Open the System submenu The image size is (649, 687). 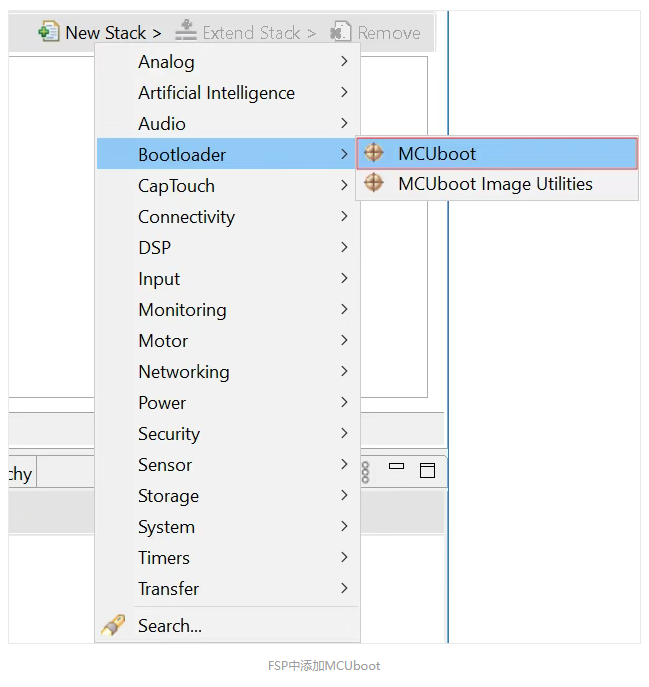[x=228, y=527]
